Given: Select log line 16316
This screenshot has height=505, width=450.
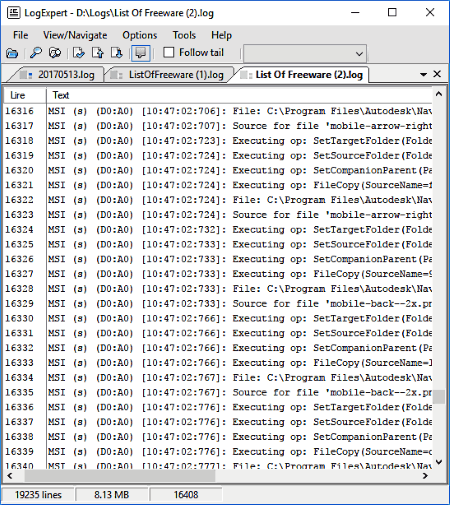Looking at the screenshot, I should (x=218, y=111).
